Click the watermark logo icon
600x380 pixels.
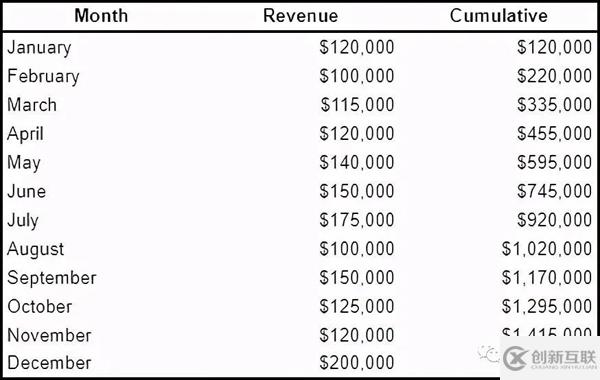pos(515,358)
